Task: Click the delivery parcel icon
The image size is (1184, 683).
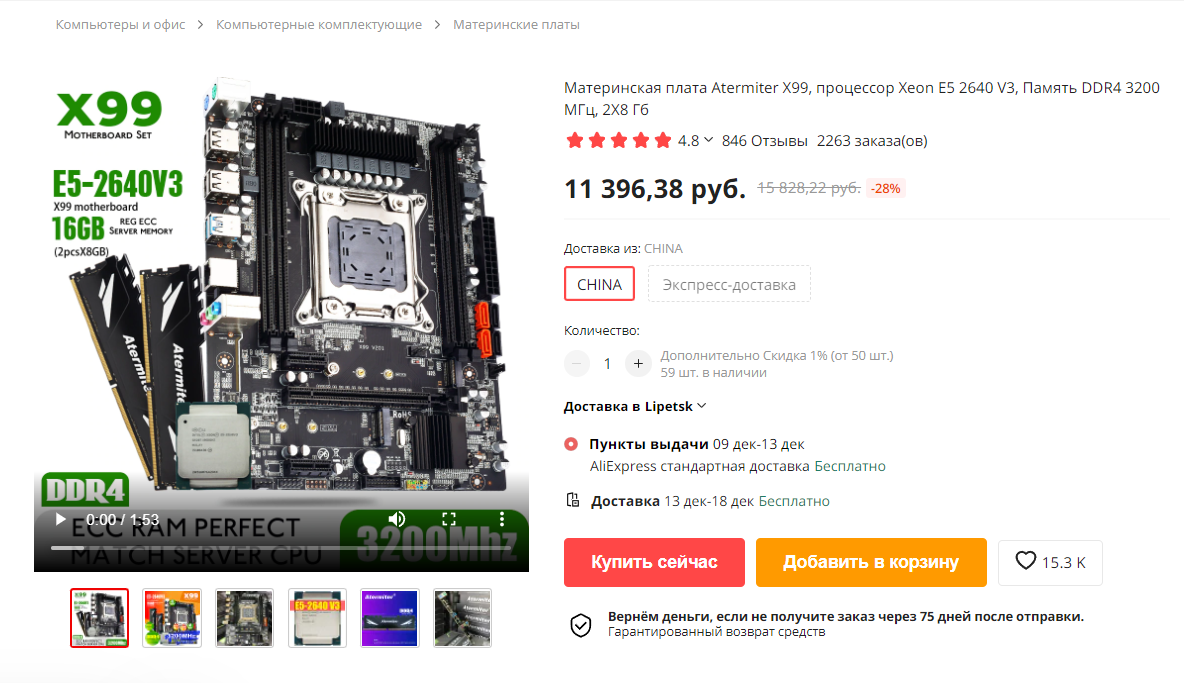Action: [x=573, y=500]
